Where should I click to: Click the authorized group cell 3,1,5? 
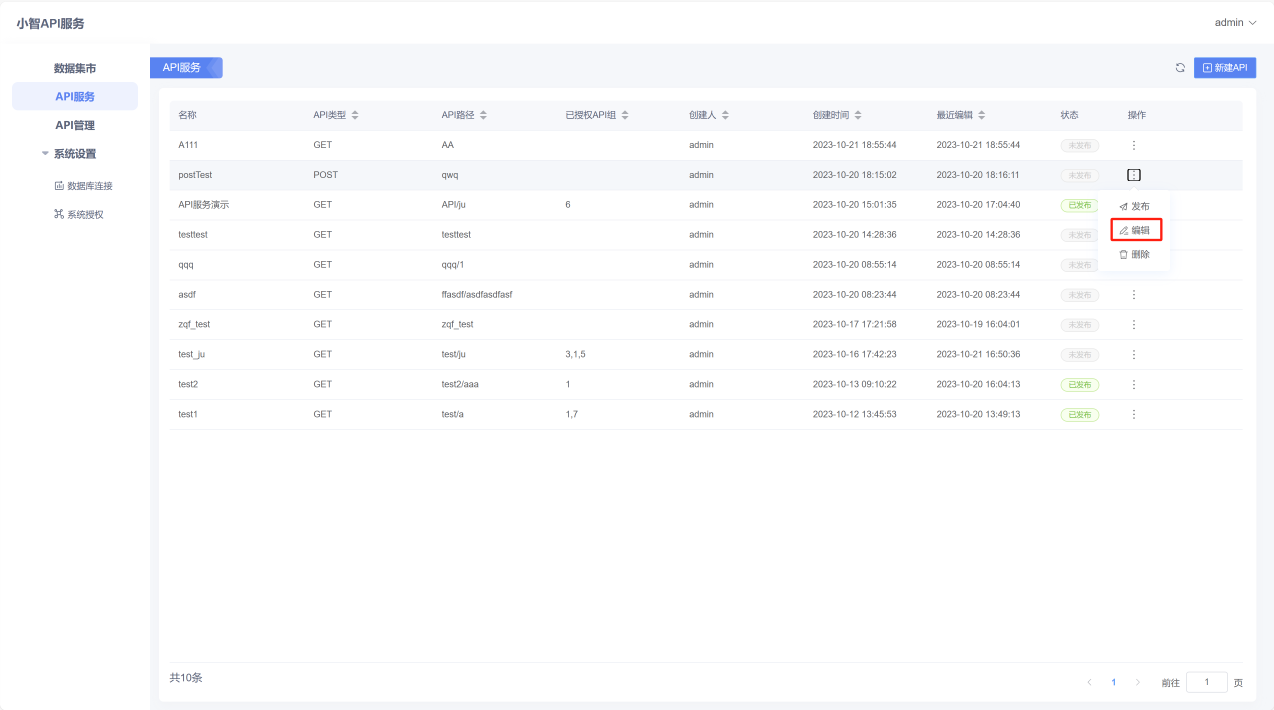(575, 355)
